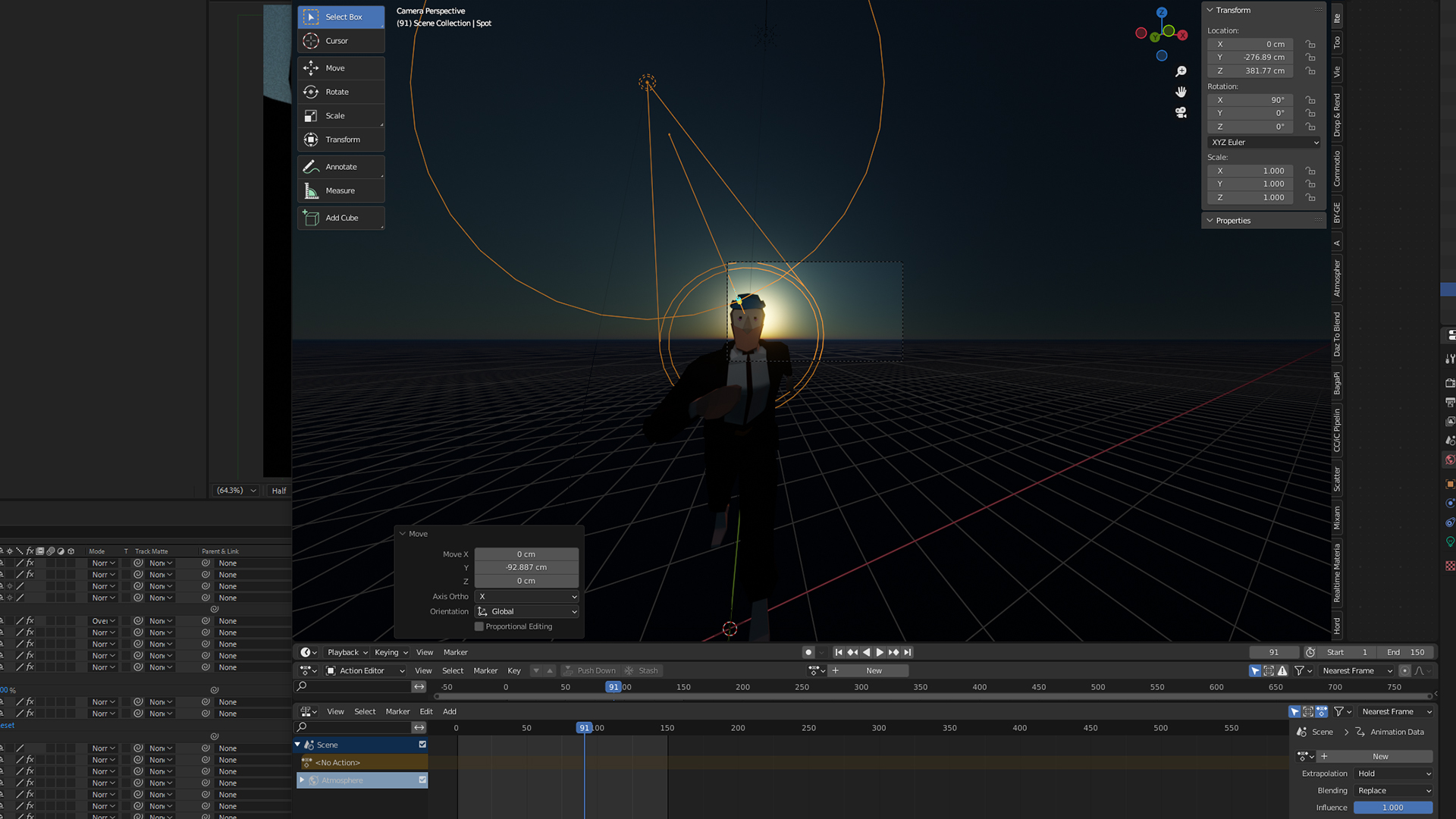This screenshot has height=819, width=1456.
Task: Activate the Transform tool
Action: pyautogui.click(x=341, y=140)
